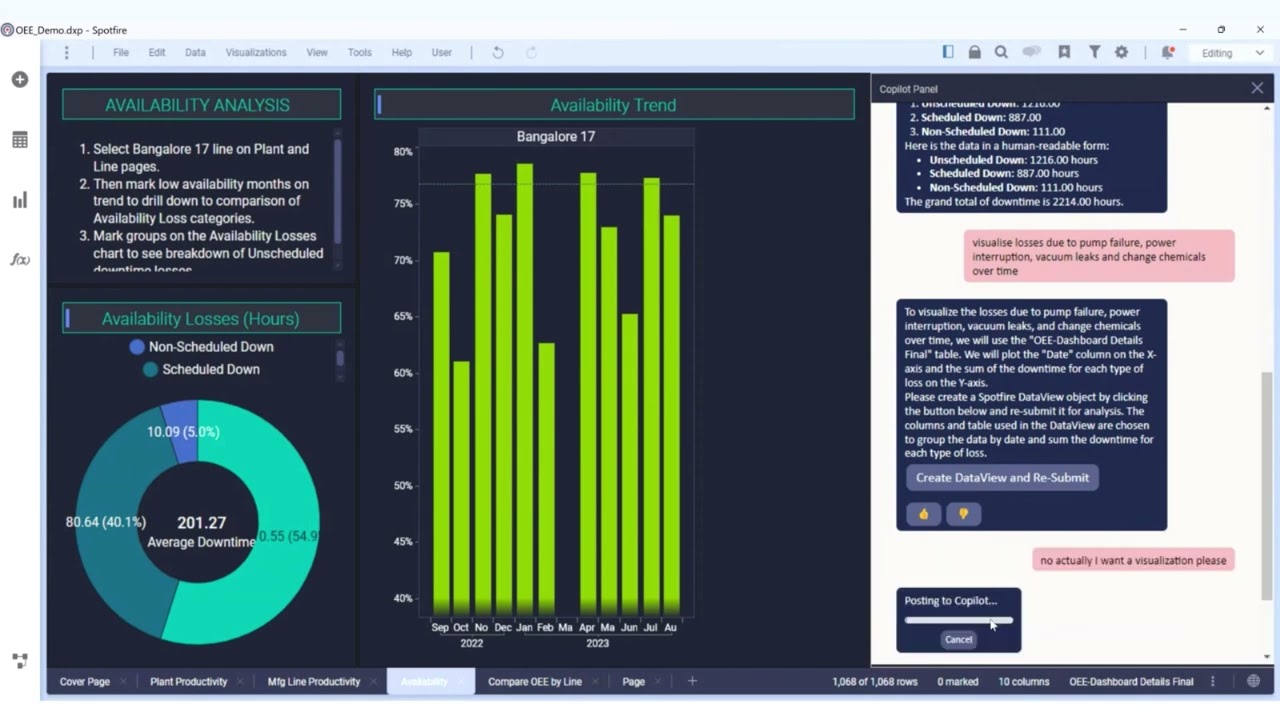Viewport: 1280px width, 720px height.
Task: Give thumbs down on the Copilot response
Action: [x=963, y=513]
